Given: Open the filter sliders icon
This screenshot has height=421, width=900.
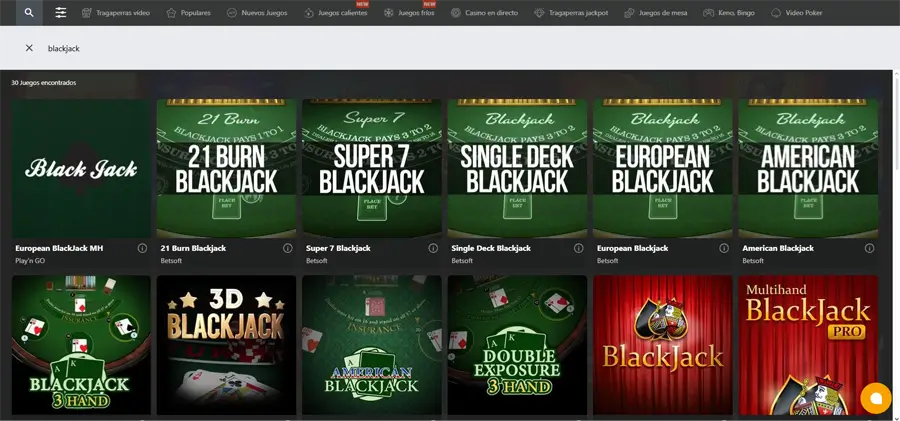Looking at the screenshot, I should point(61,13).
